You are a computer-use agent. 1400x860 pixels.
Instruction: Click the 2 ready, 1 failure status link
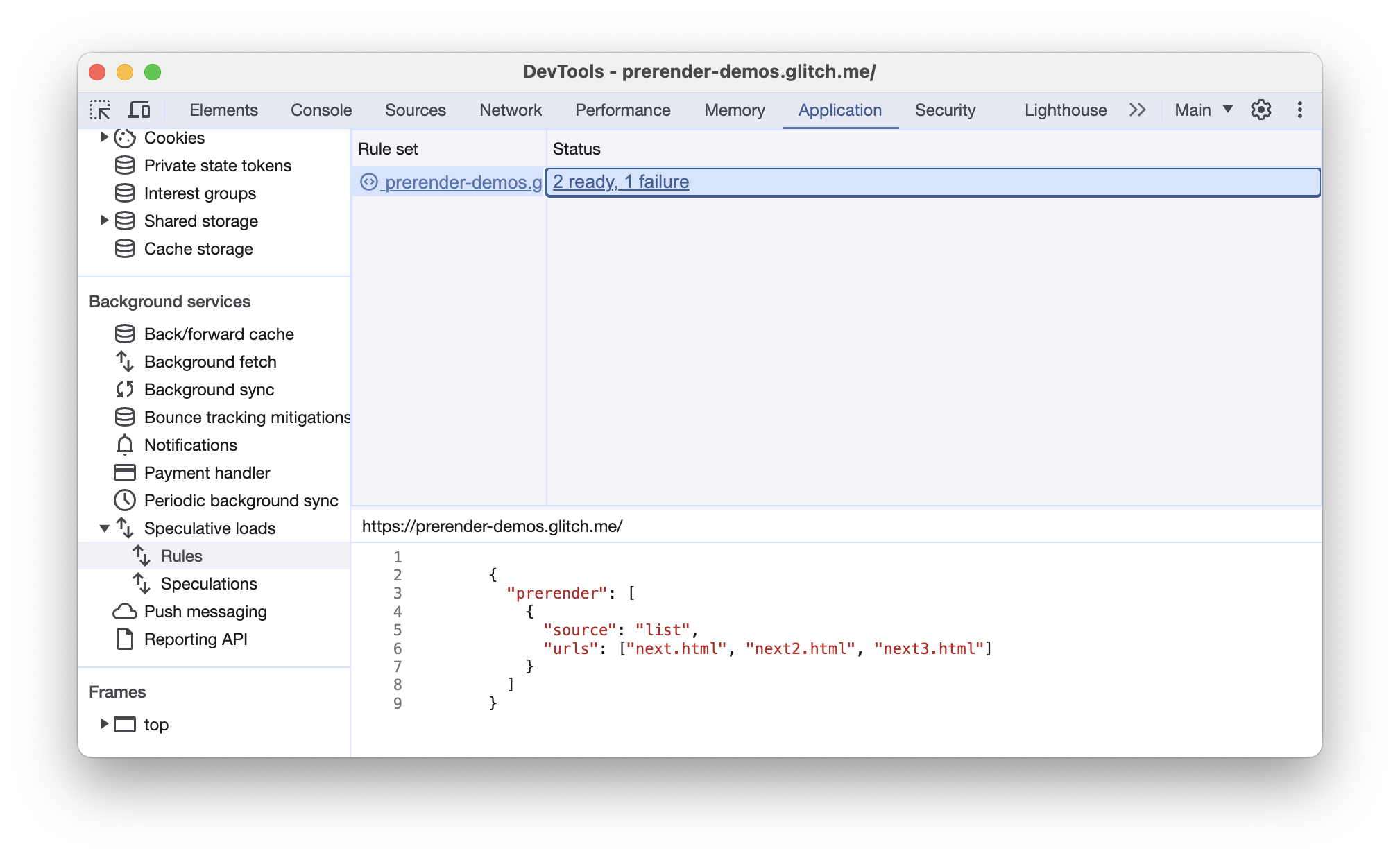point(622,181)
